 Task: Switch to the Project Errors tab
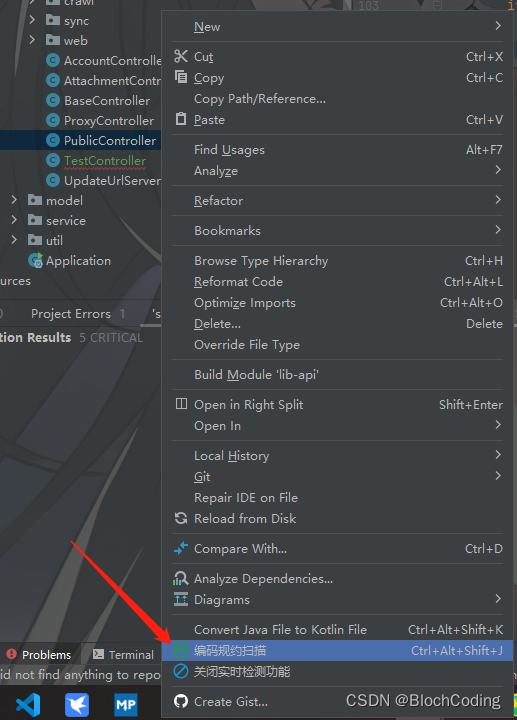(78, 314)
